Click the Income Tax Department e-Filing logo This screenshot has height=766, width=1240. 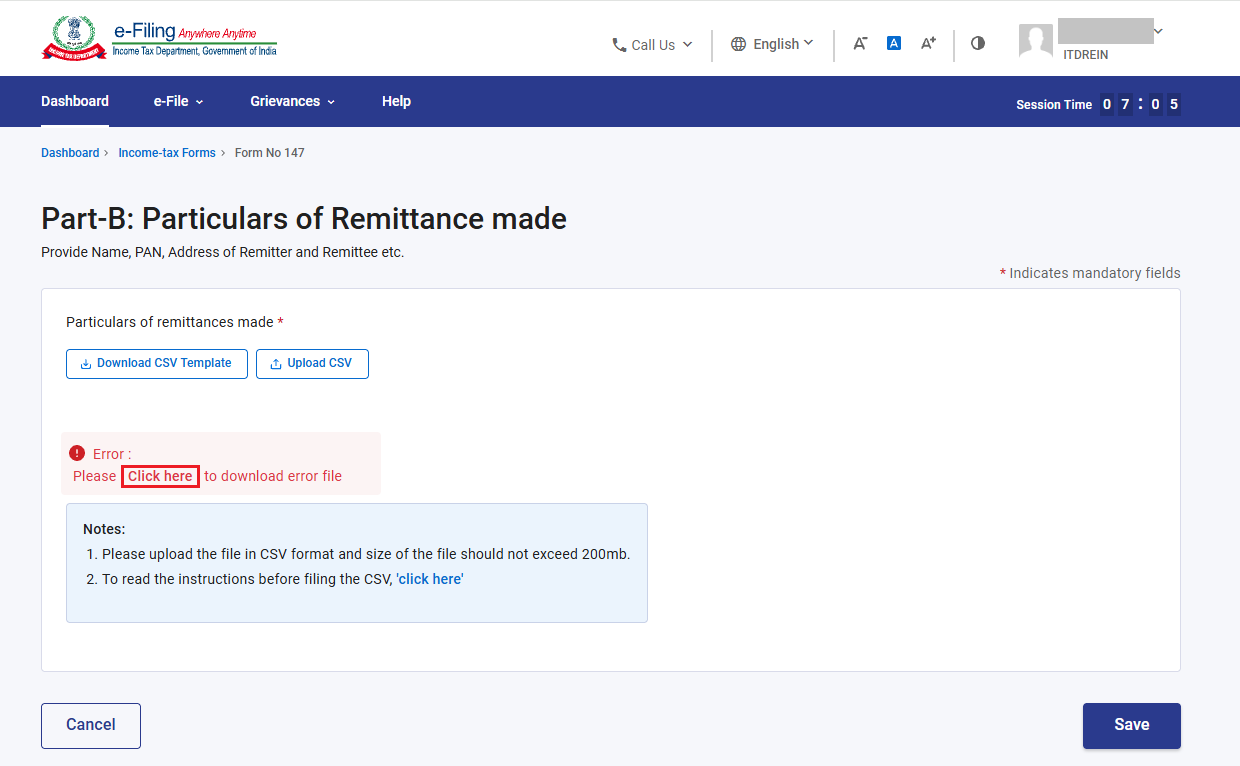point(159,39)
